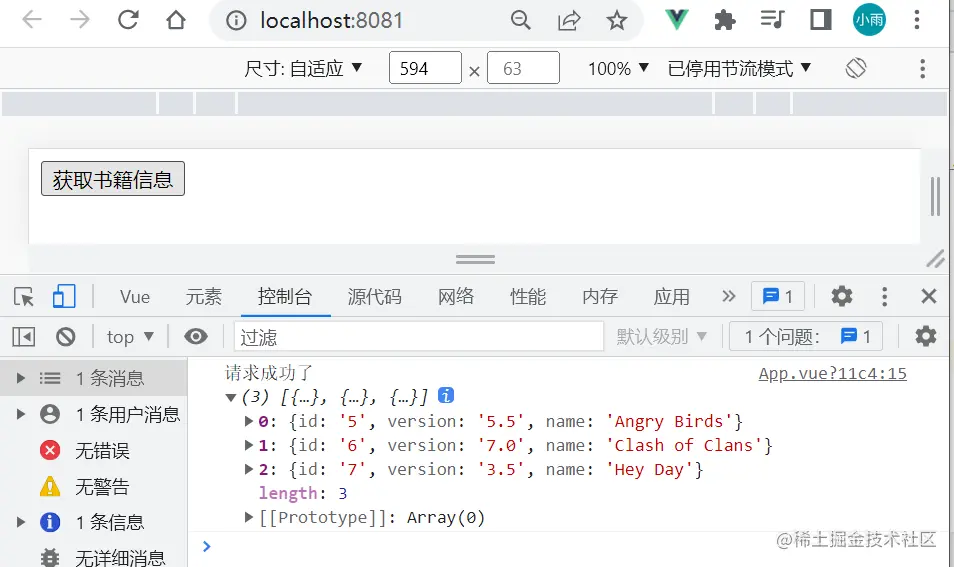Reload the localhost page
The width and height of the screenshot is (954, 567).
(128, 20)
